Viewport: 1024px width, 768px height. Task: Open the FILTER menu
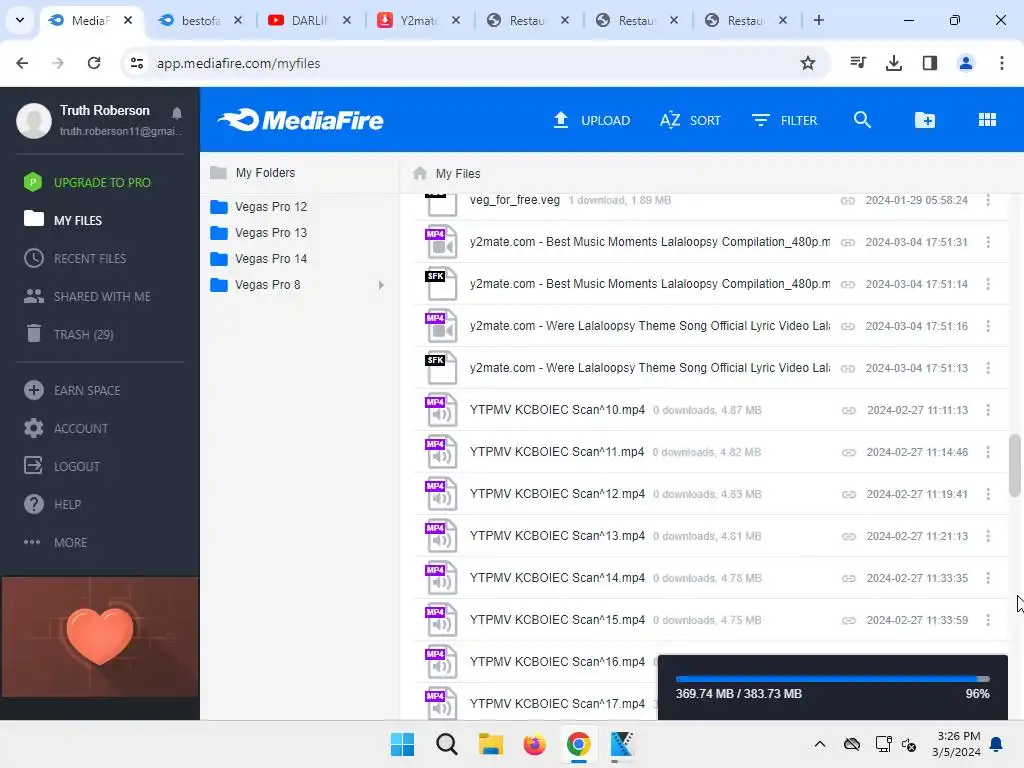point(784,120)
